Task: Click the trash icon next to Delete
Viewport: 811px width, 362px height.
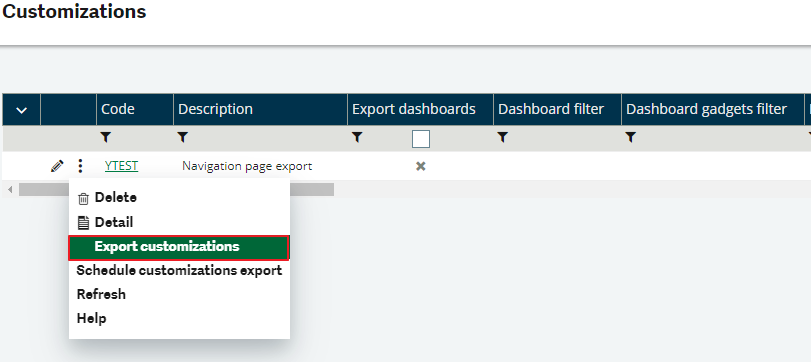Action: pyautogui.click(x=83, y=199)
